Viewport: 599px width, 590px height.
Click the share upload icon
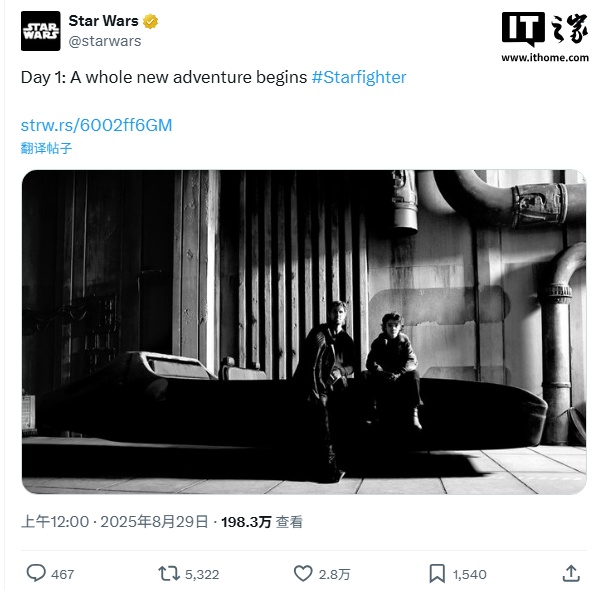coord(571,574)
